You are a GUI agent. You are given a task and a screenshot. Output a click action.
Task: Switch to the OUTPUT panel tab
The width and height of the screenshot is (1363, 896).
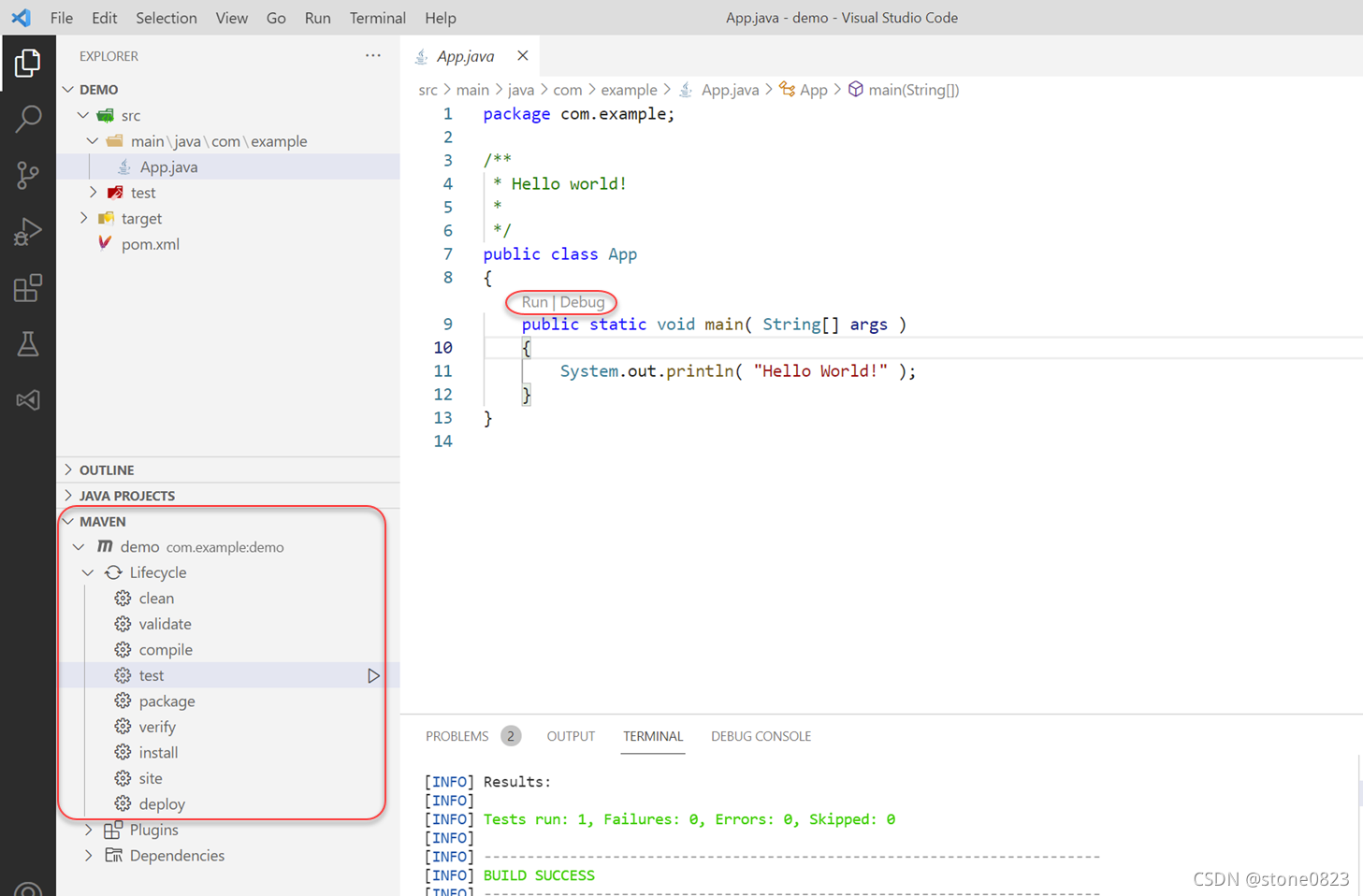tap(571, 736)
